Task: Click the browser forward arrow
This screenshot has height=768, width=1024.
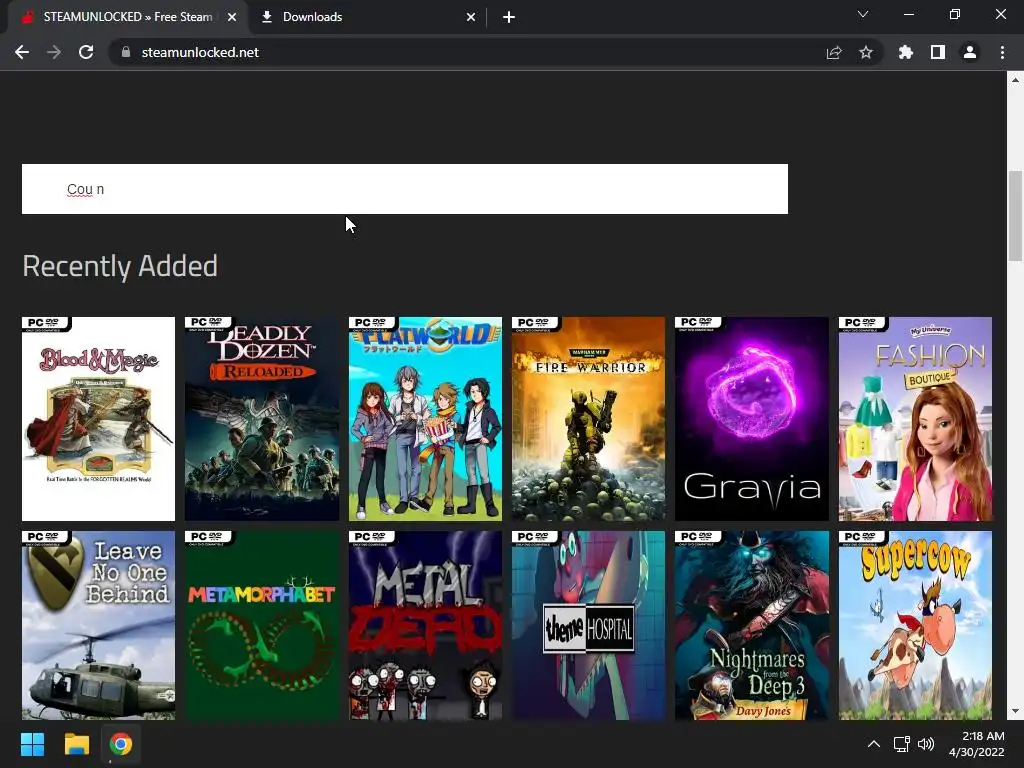Action: pos(54,52)
